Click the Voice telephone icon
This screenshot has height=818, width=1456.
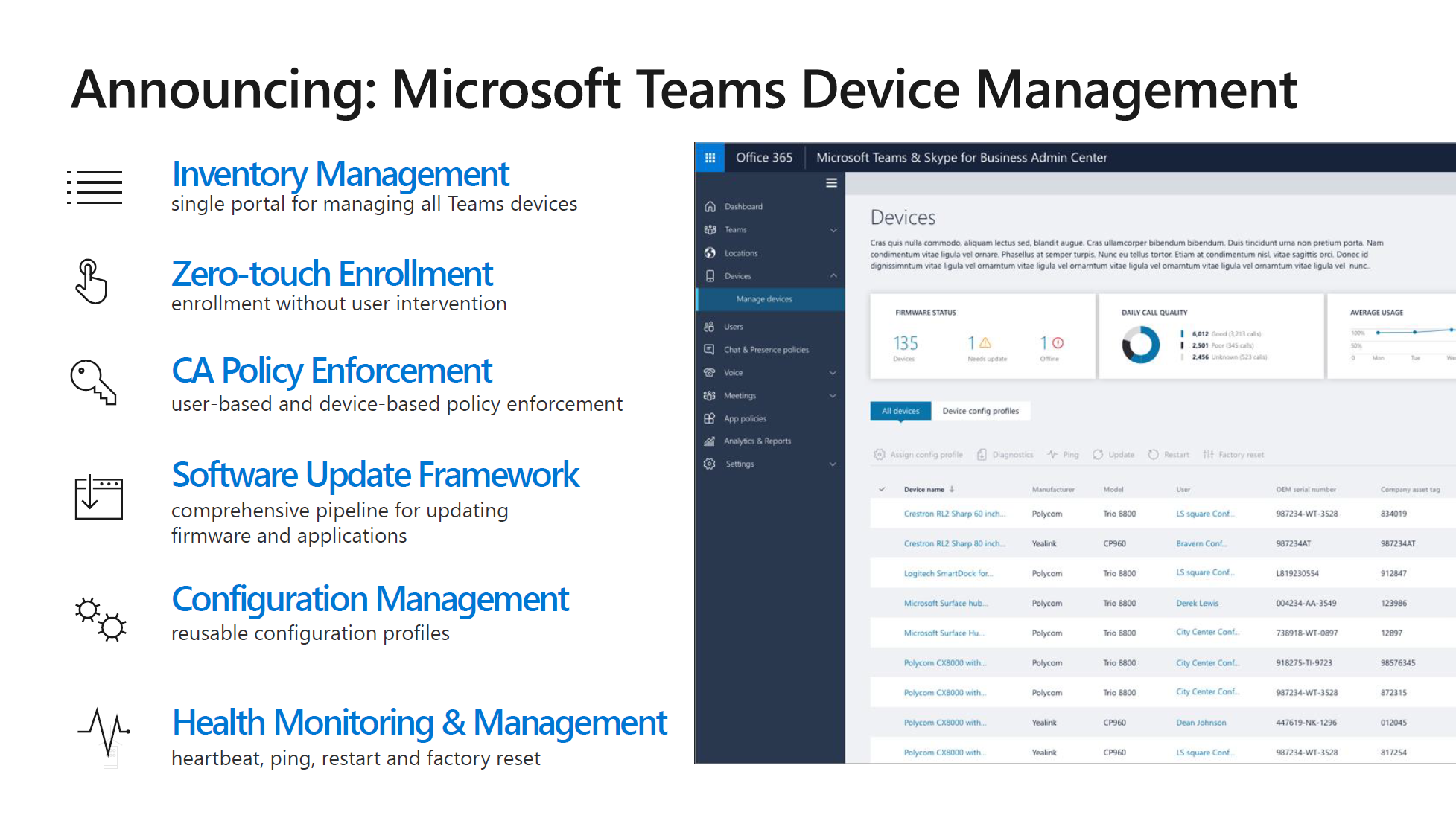pos(709,372)
